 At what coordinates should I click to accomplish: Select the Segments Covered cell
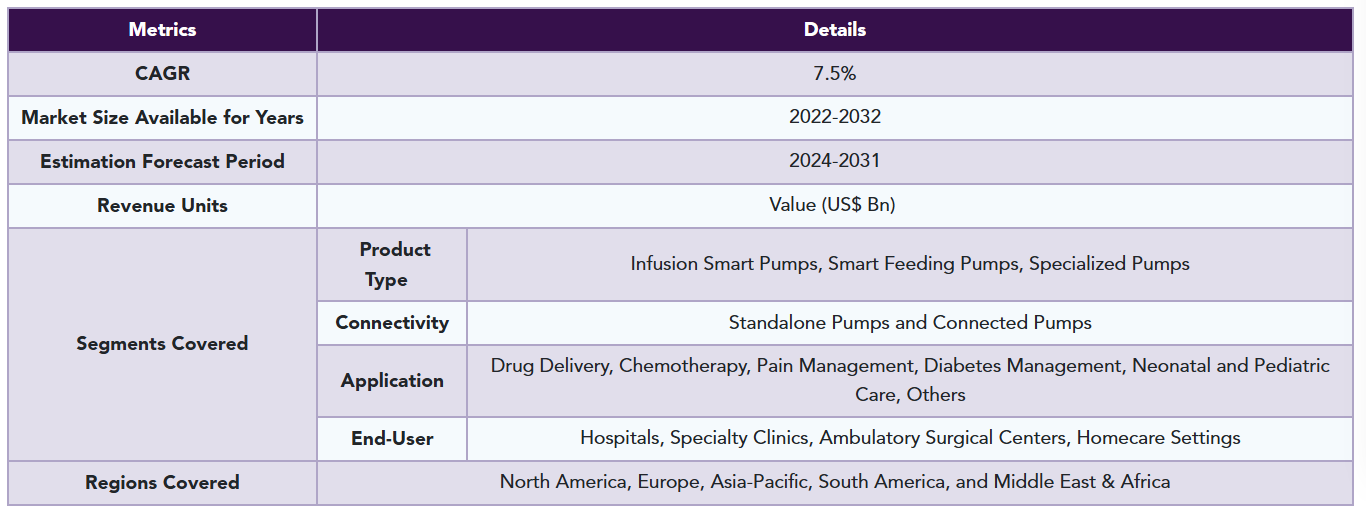coord(162,344)
